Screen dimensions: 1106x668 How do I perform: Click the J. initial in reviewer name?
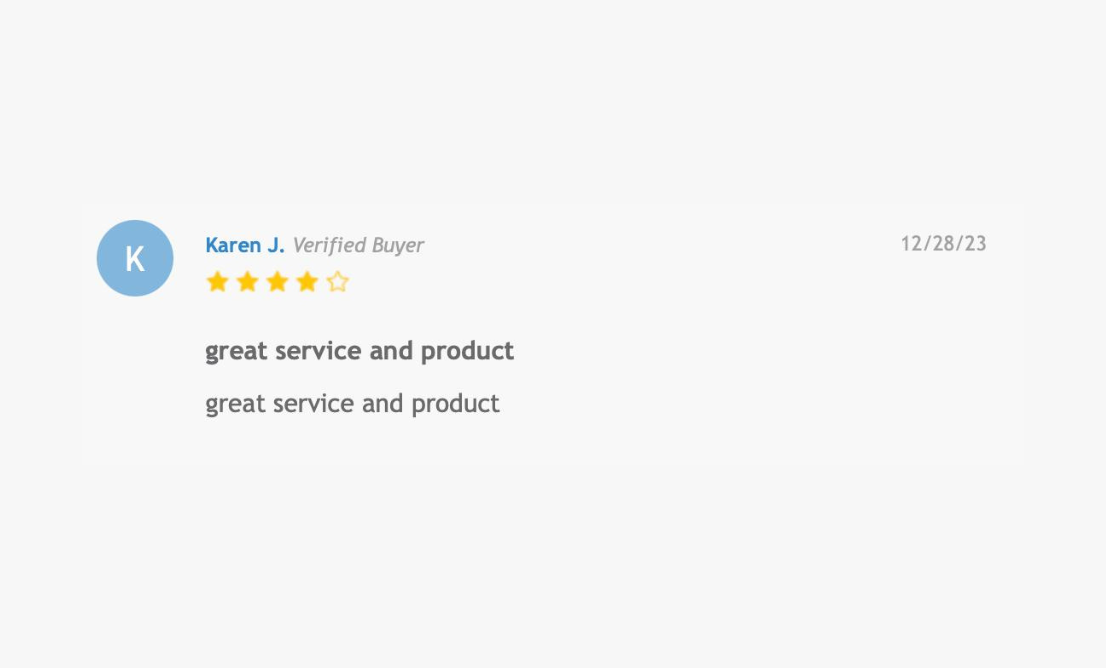tap(275, 245)
